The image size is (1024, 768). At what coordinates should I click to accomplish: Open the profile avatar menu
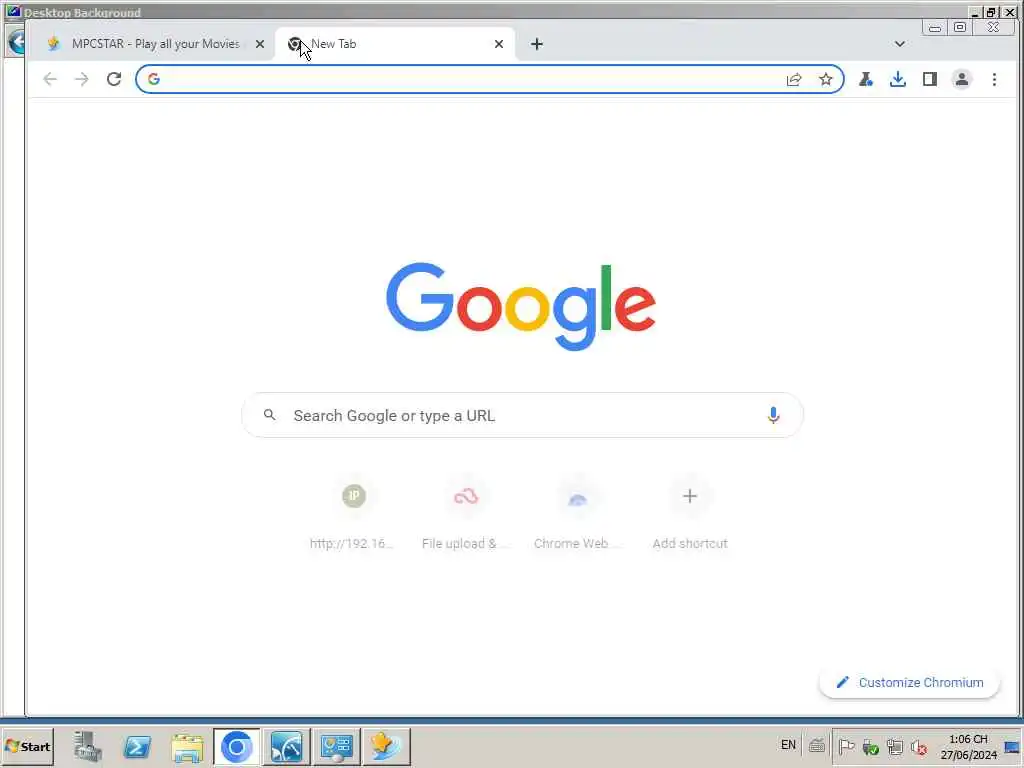click(962, 80)
